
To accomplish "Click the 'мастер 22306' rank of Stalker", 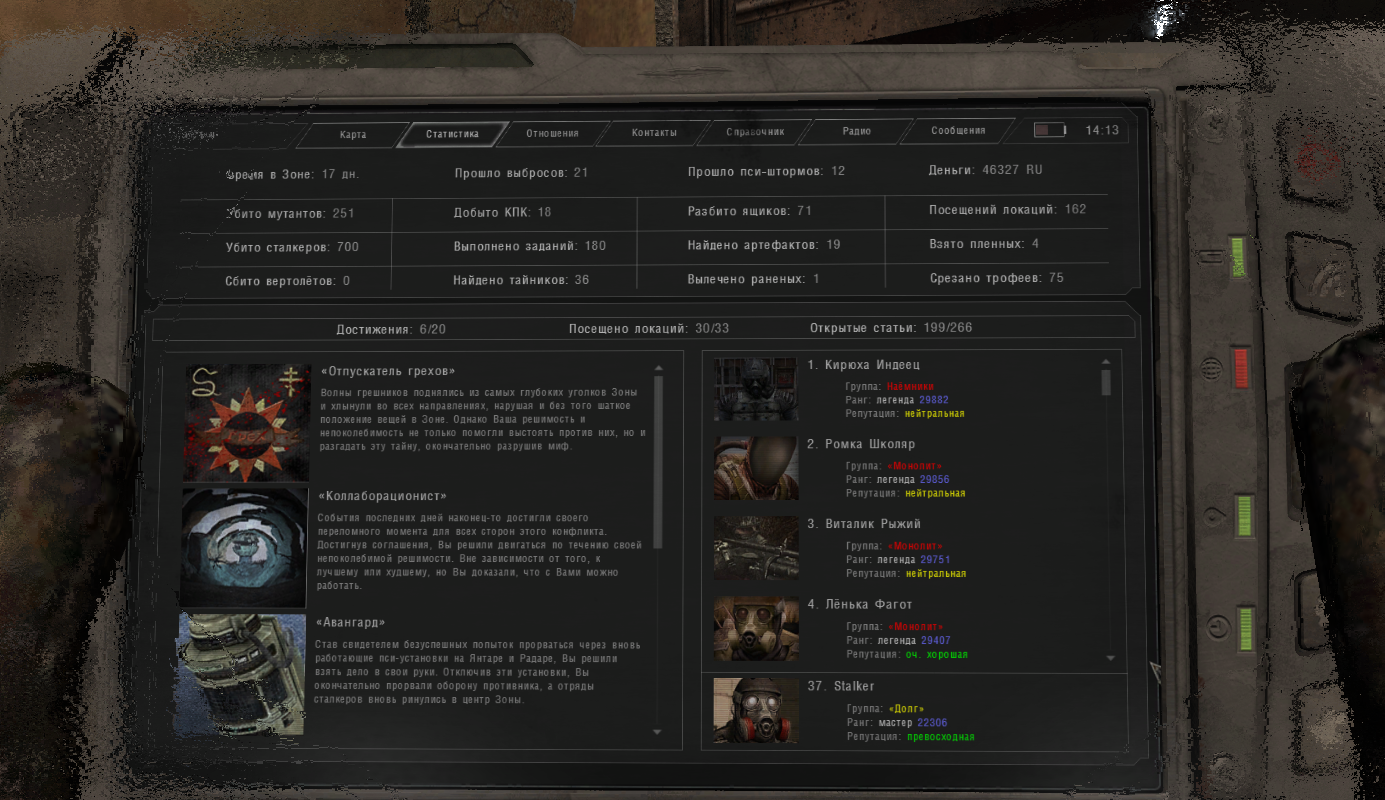I will tap(912, 723).
